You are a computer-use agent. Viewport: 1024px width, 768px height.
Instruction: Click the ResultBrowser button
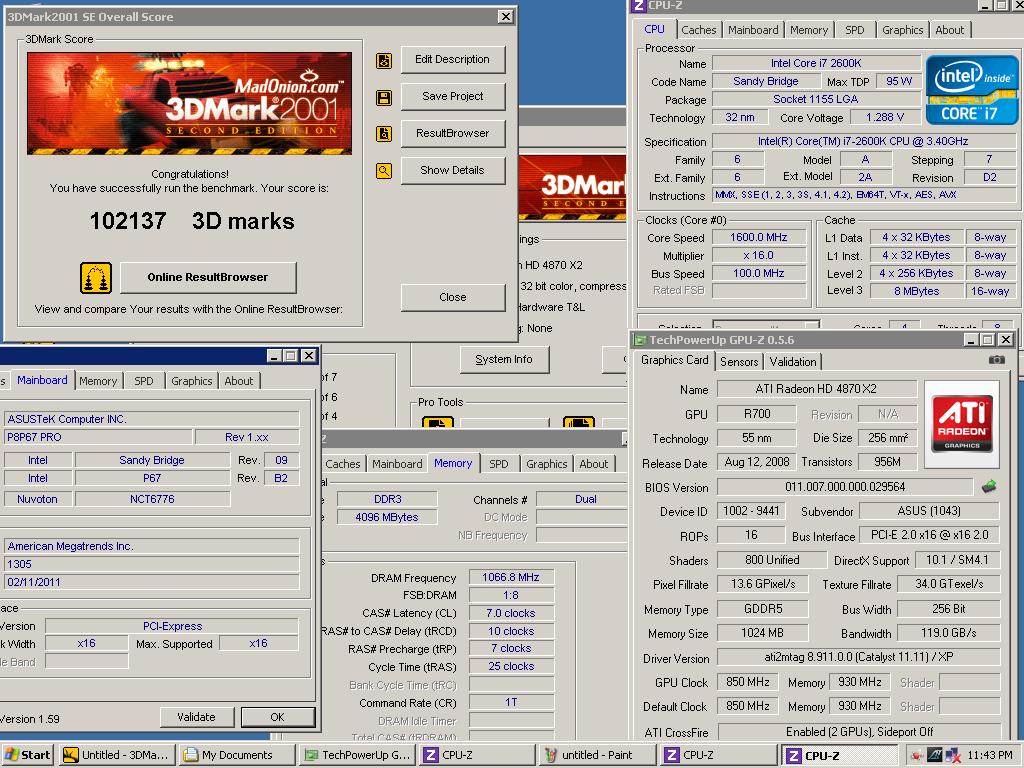(x=453, y=133)
